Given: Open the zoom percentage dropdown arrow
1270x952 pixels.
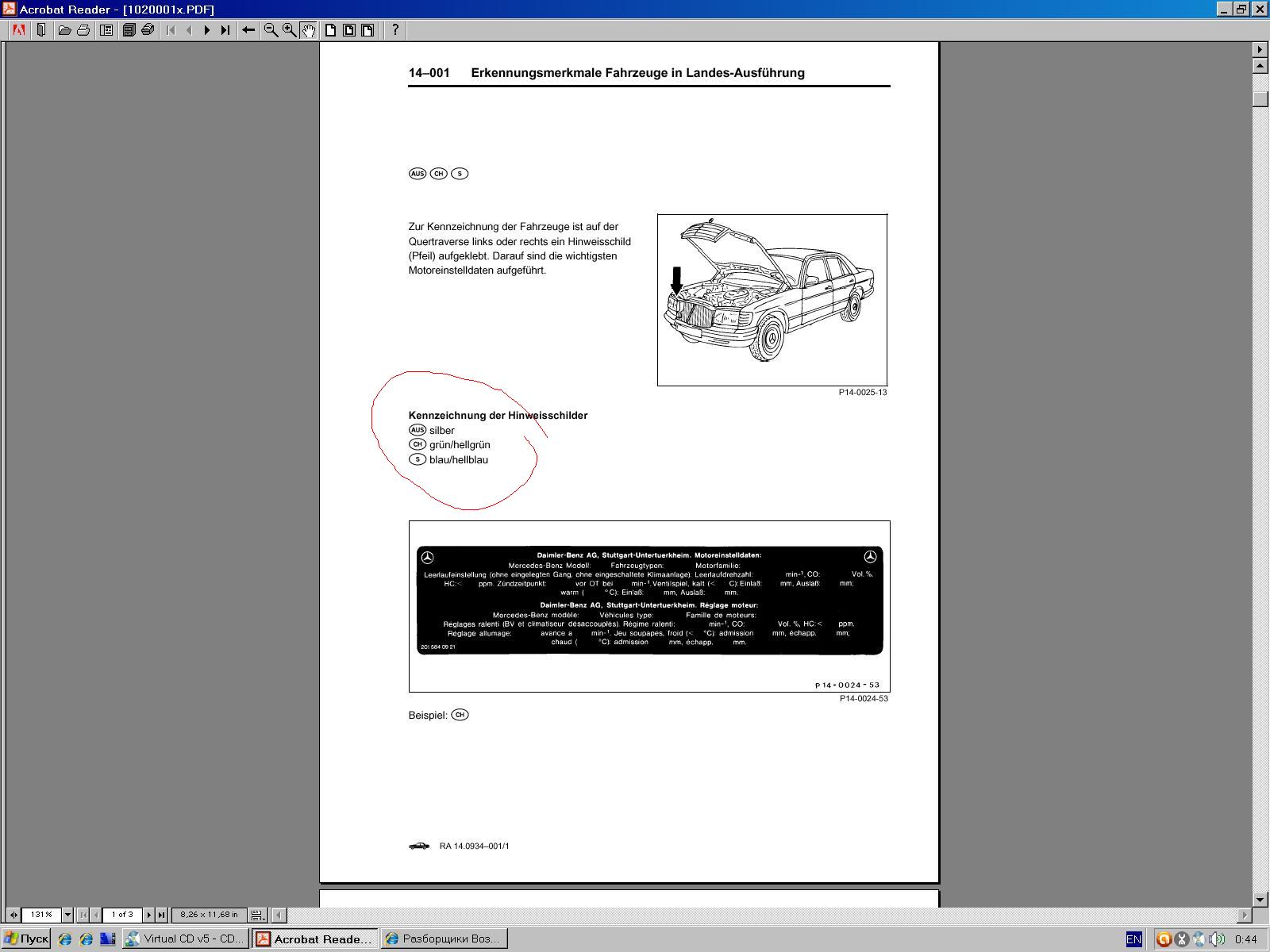Looking at the screenshot, I should (67, 915).
